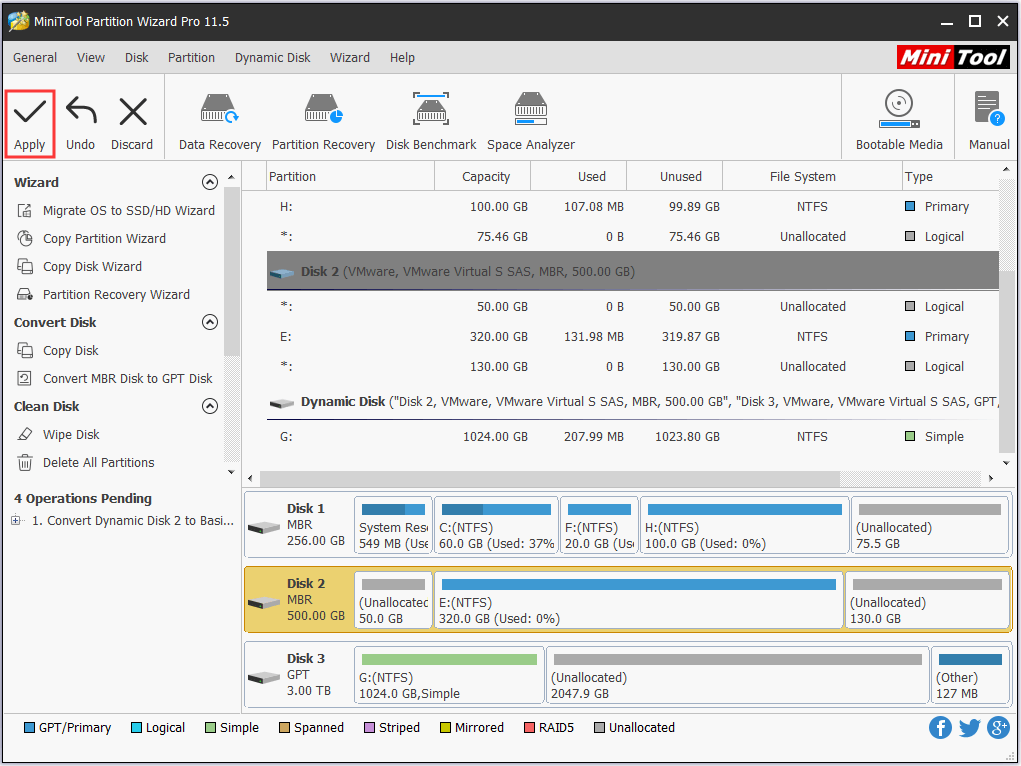Select Disk 3 icon in disk map
The image size is (1021, 766).
(264, 677)
